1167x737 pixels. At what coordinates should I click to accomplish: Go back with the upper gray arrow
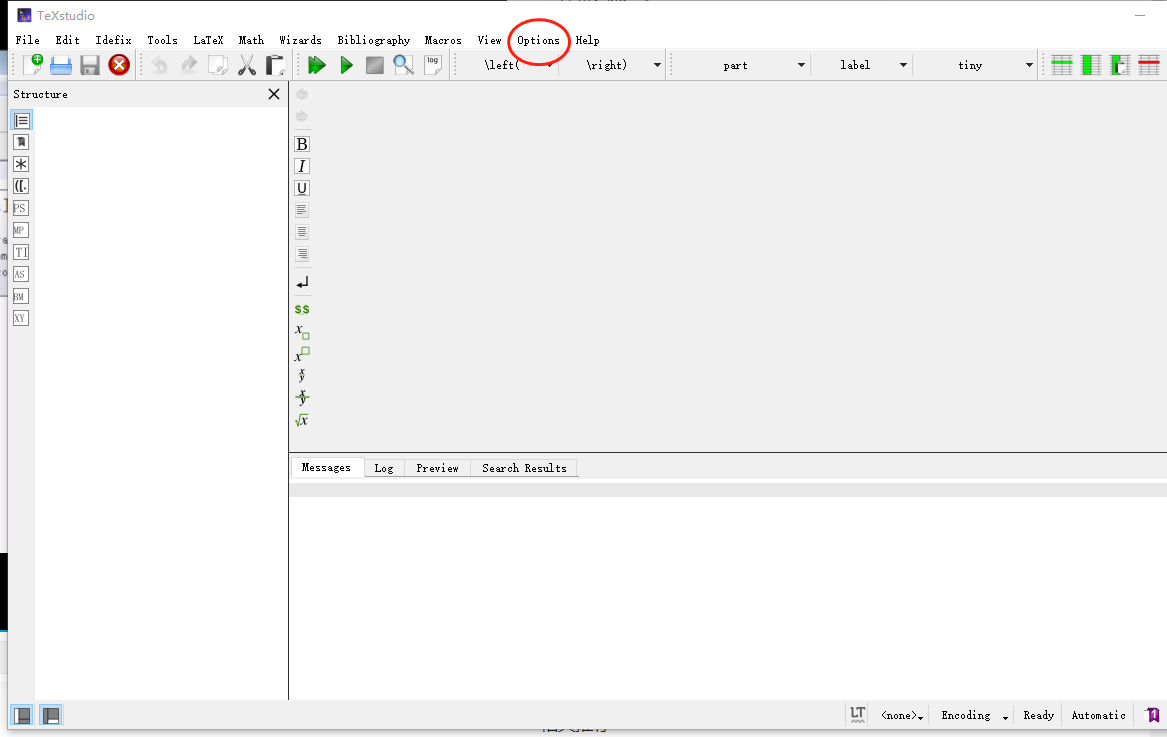301,94
